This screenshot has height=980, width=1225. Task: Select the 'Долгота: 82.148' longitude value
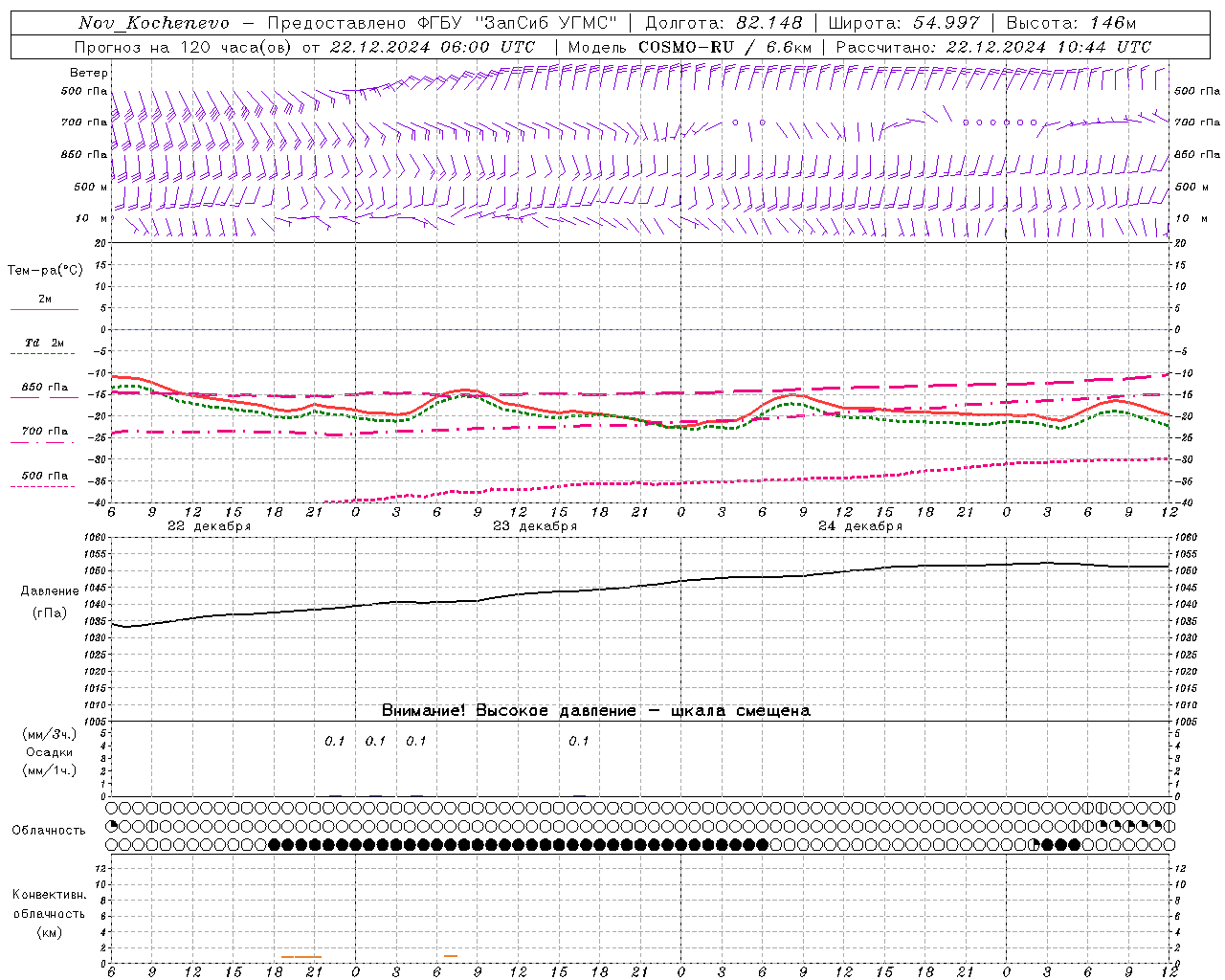724,23
